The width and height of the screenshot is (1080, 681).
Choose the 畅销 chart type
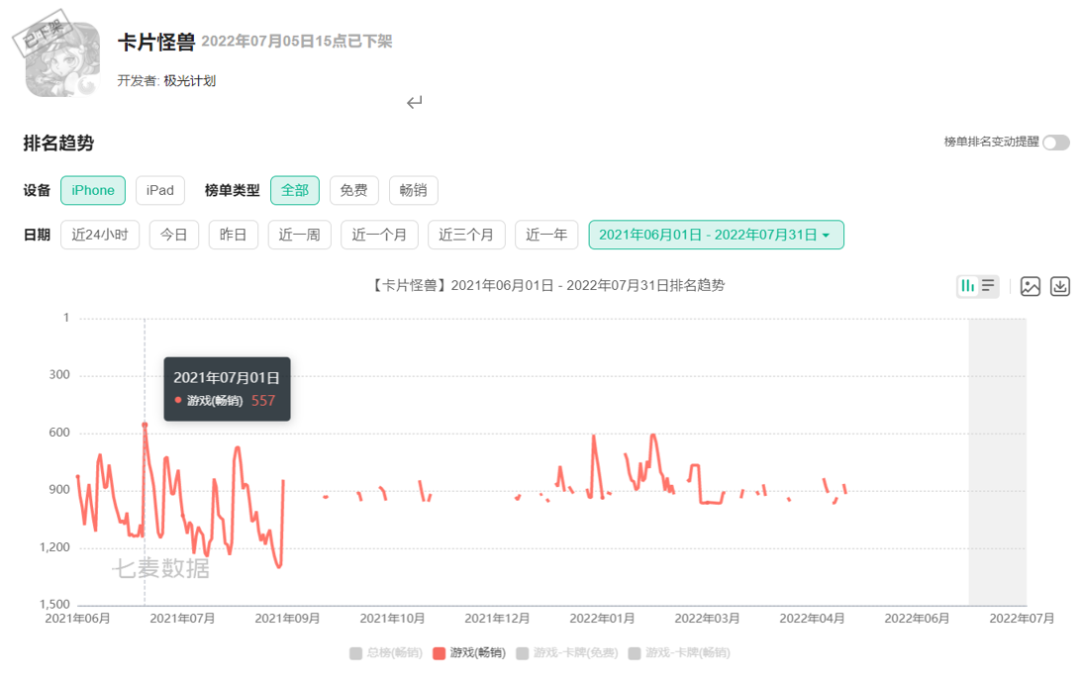pyautogui.click(x=413, y=191)
